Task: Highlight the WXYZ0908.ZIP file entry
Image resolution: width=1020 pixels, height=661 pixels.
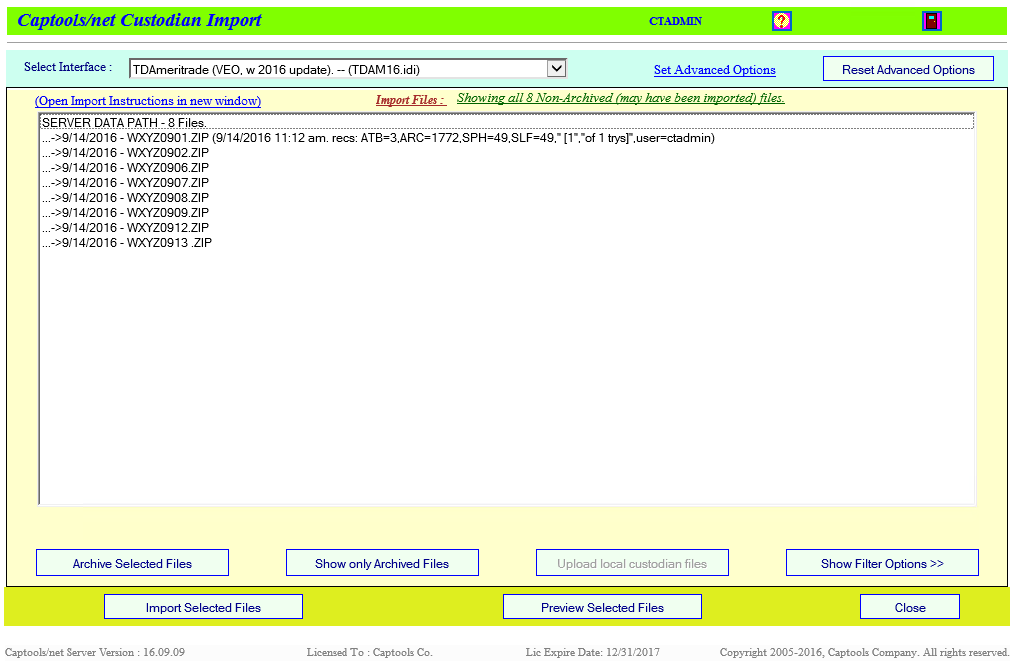Action: click(167, 198)
